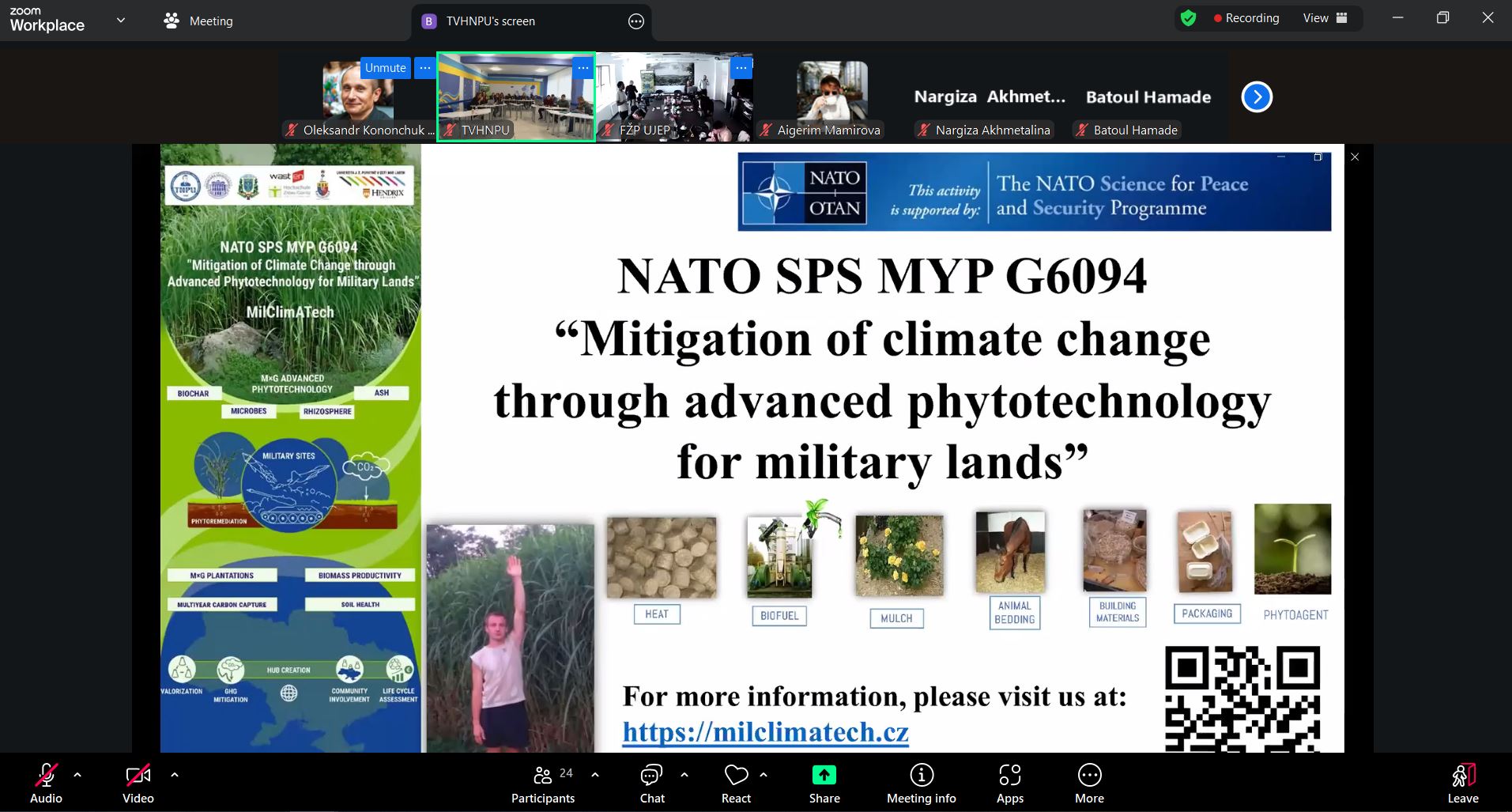
Task: Minimize the Zoom window
Action: (1397, 17)
